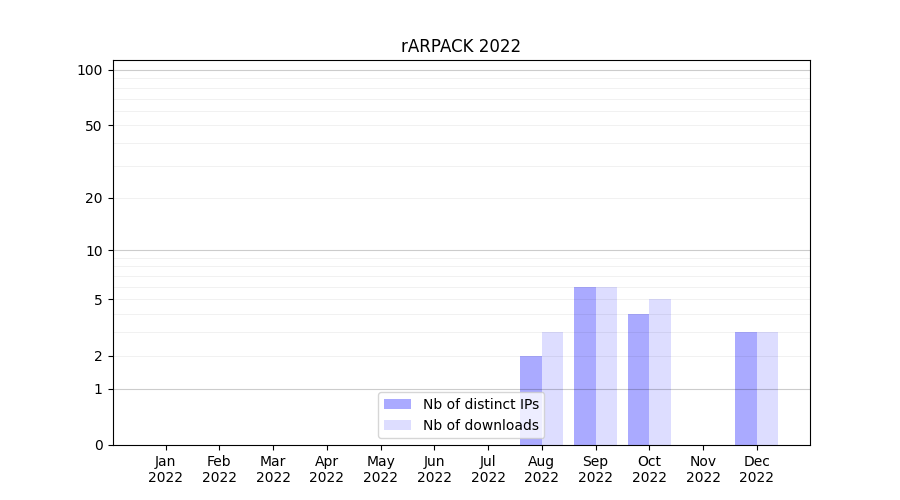Pick the Dec 2022 downloads bar
Image resolution: width=900 pixels, height=500 pixels.
767,388
